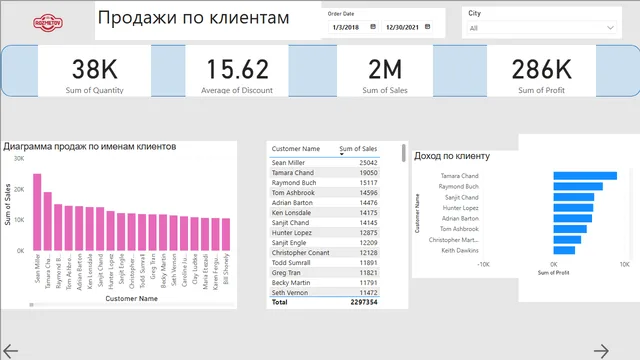Click the Christopher Mart... label in profit chart
This screenshot has width=640, height=360.
pyautogui.click(x=453, y=240)
